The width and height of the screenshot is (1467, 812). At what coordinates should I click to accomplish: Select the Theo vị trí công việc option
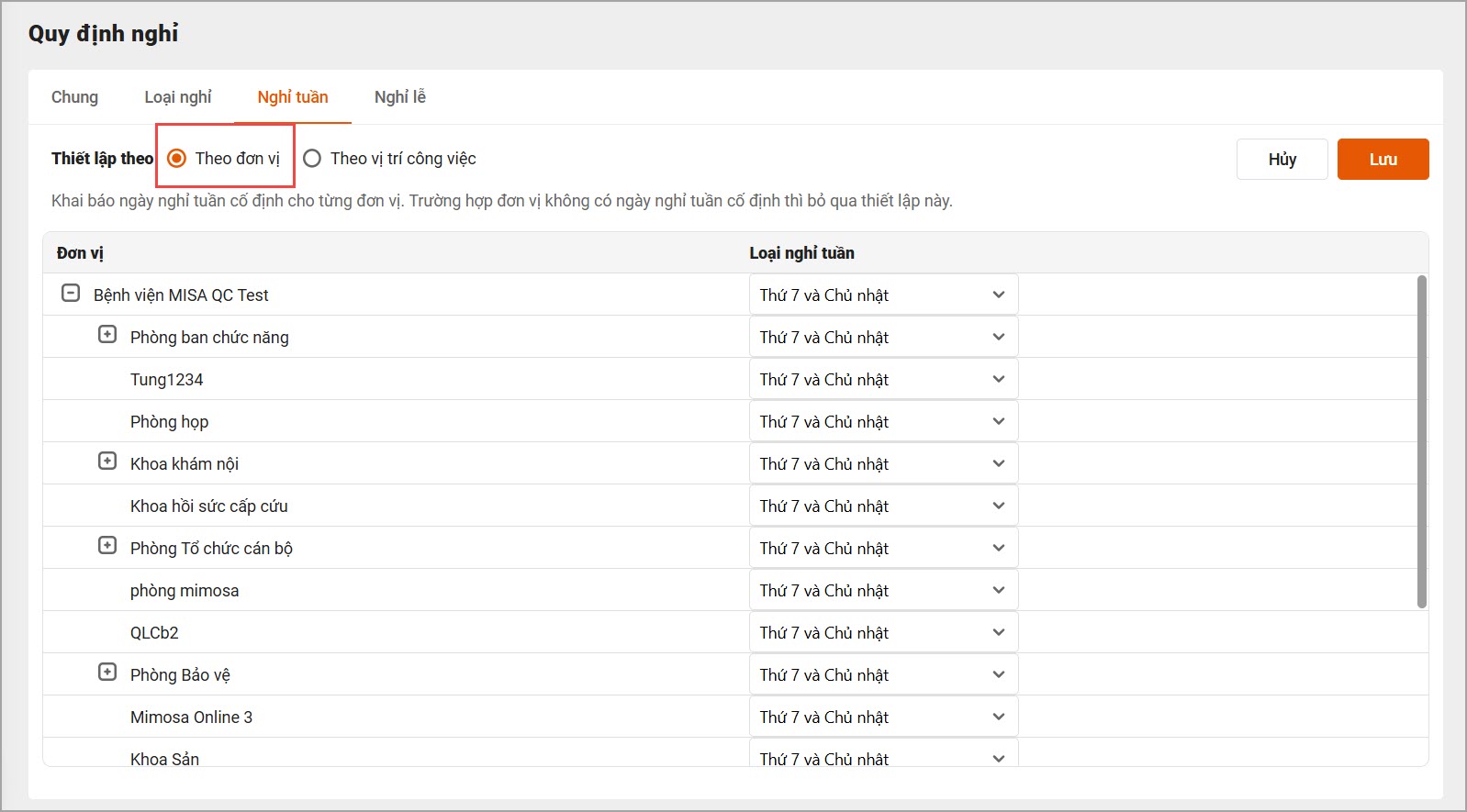point(312,159)
